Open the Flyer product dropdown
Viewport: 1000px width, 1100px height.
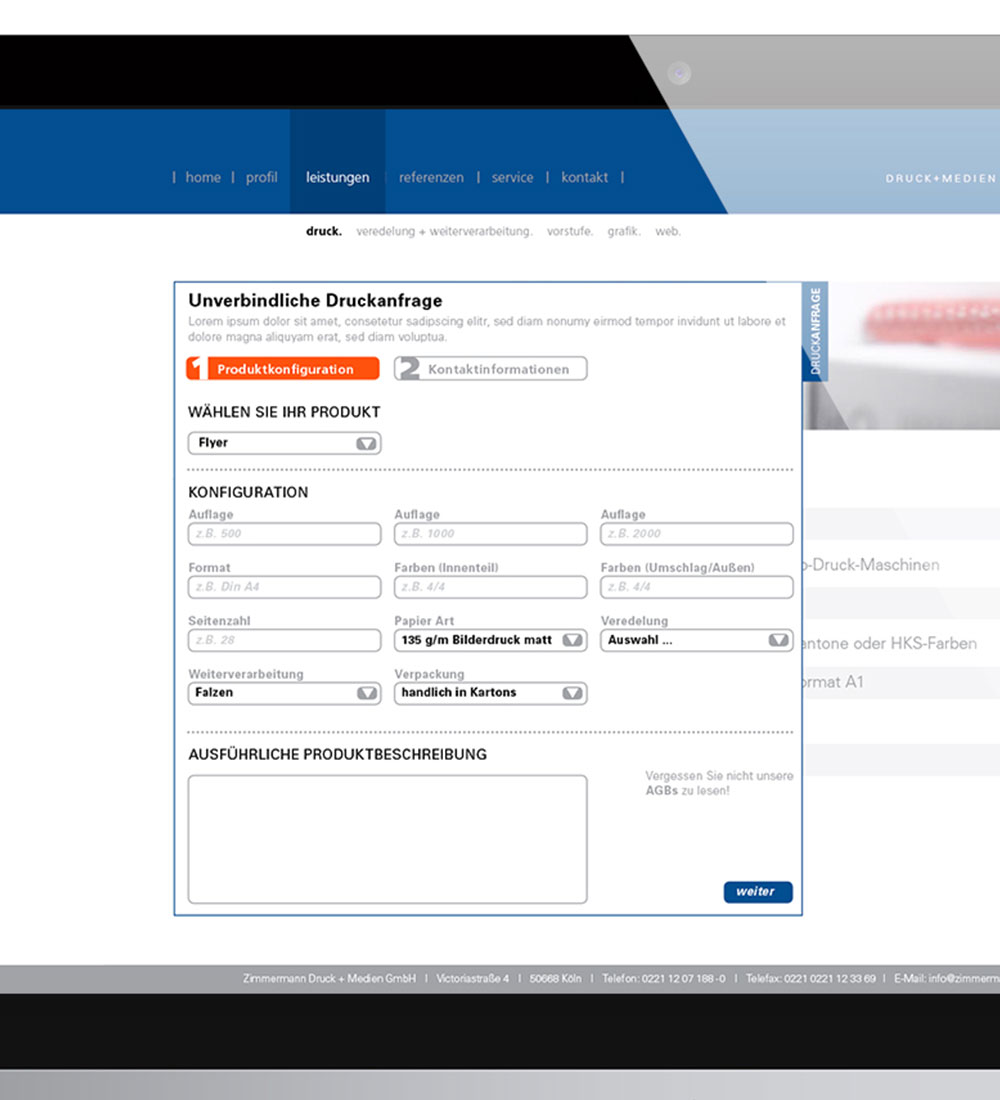pos(284,443)
